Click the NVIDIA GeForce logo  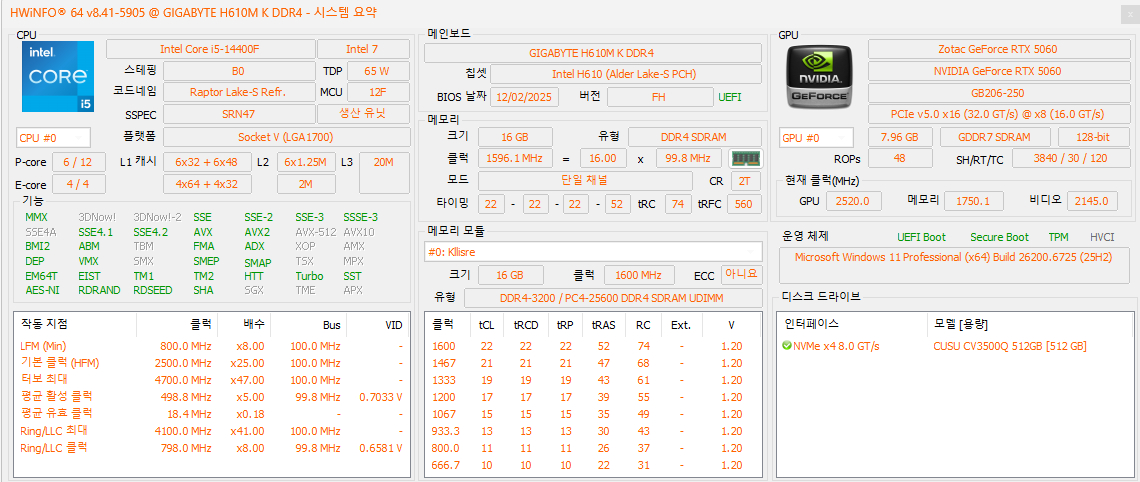(820, 76)
